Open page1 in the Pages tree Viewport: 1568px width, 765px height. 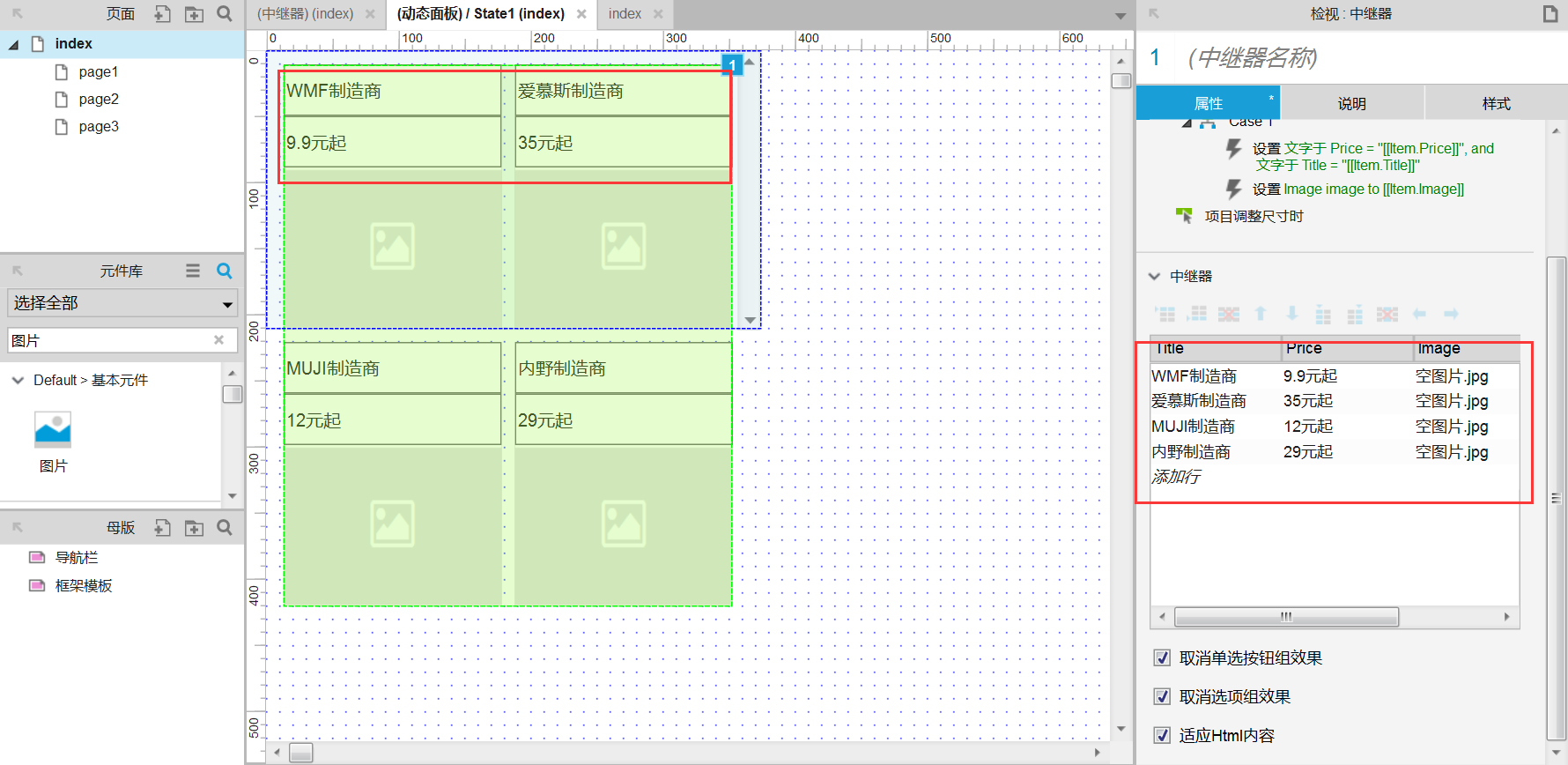98,72
